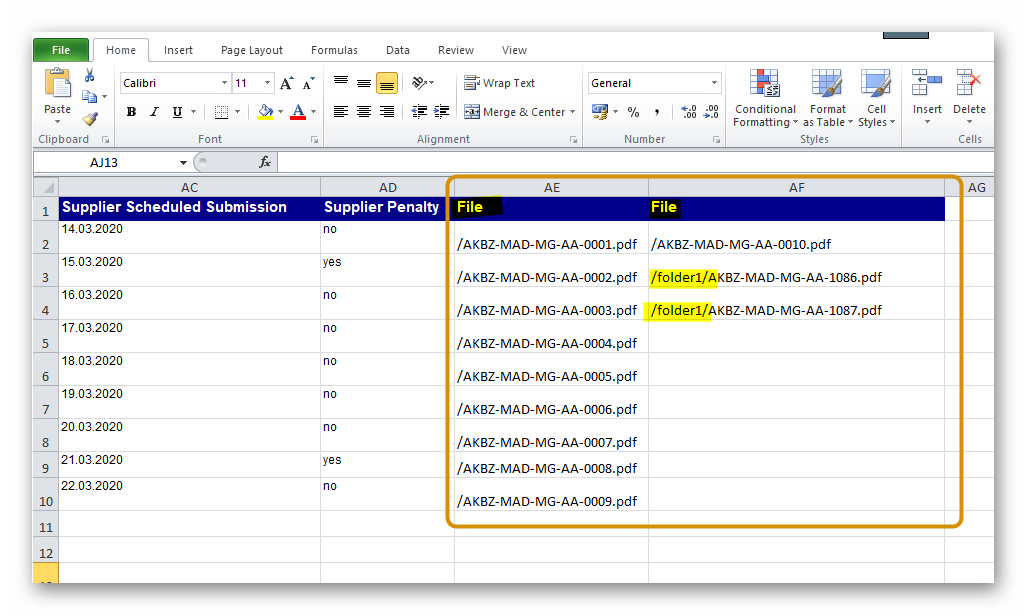Apply bold formatting
1026x615 pixels.
point(131,112)
